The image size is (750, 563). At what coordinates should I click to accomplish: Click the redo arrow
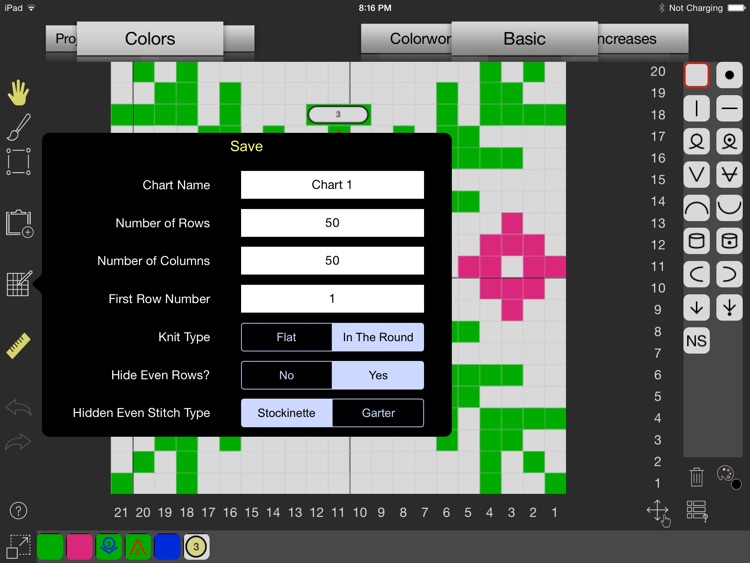tap(18, 442)
